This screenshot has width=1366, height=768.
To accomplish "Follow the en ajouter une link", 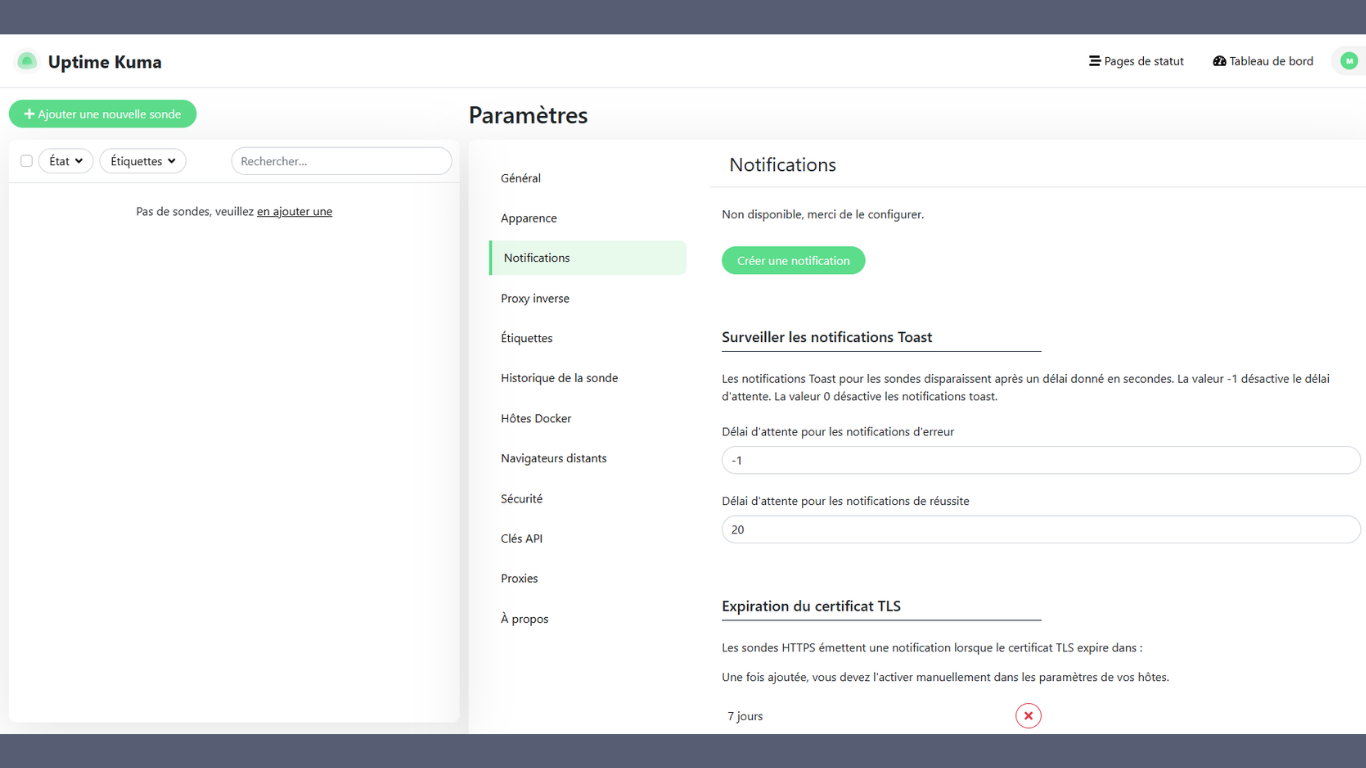I will coord(294,211).
